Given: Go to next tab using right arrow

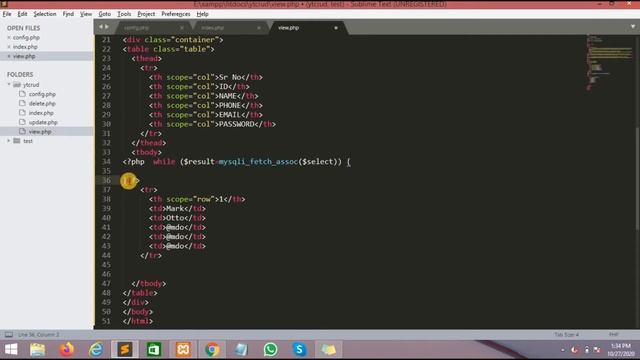Looking at the screenshot, I should click(x=107, y=27).
